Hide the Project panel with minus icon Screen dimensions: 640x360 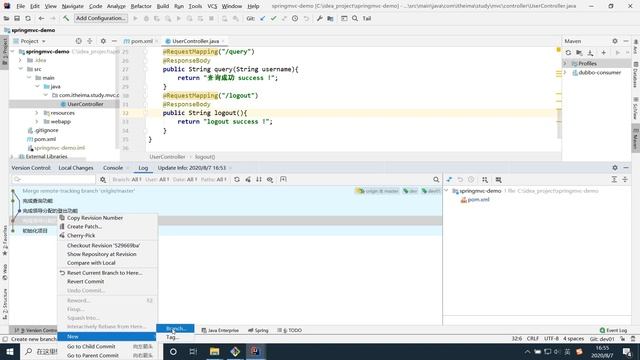pyautogui.click(x=114, y=41)
